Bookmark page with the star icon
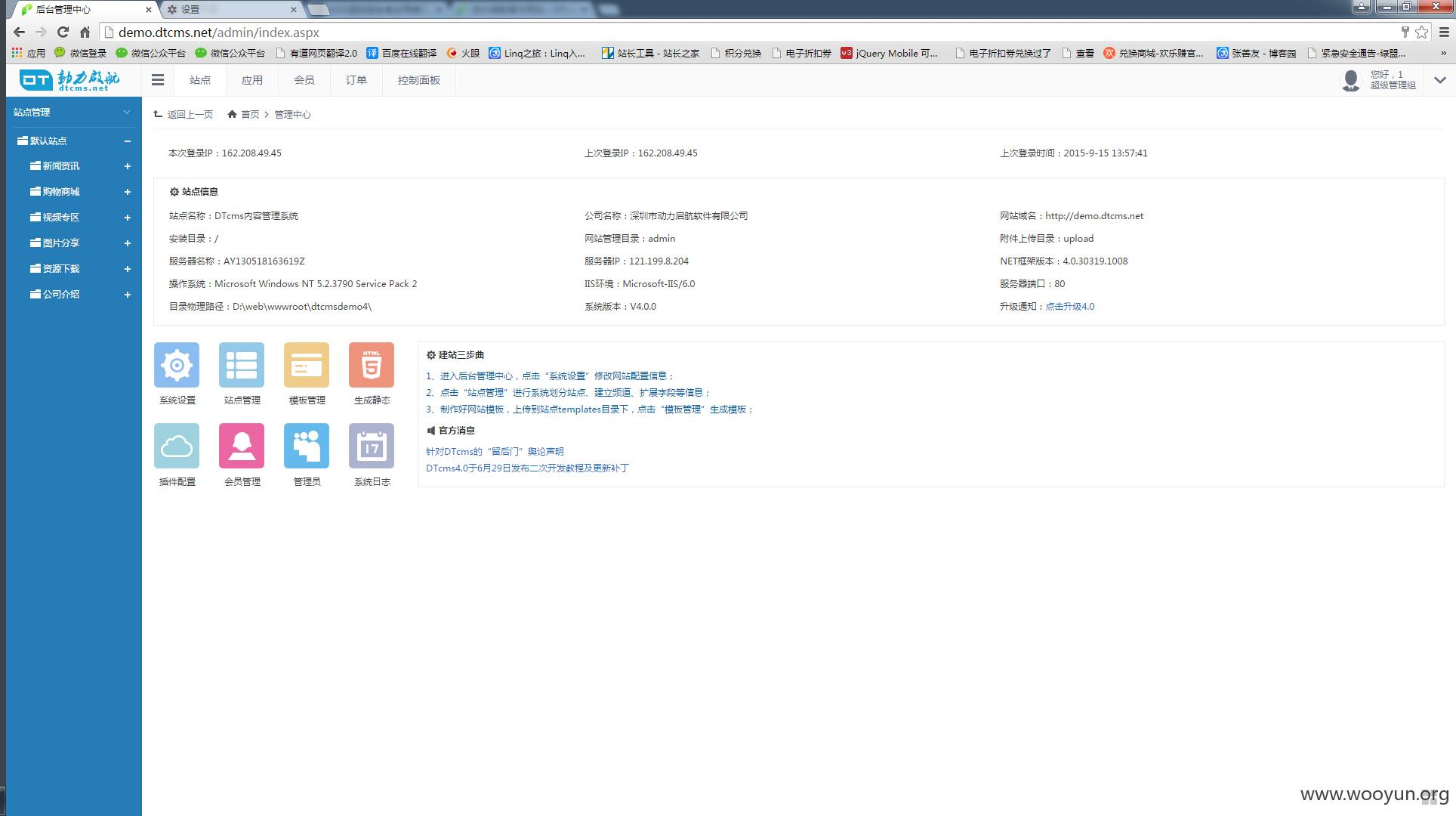The width and height of the screenshot is (1456, 816). [x=1422, y=32]
